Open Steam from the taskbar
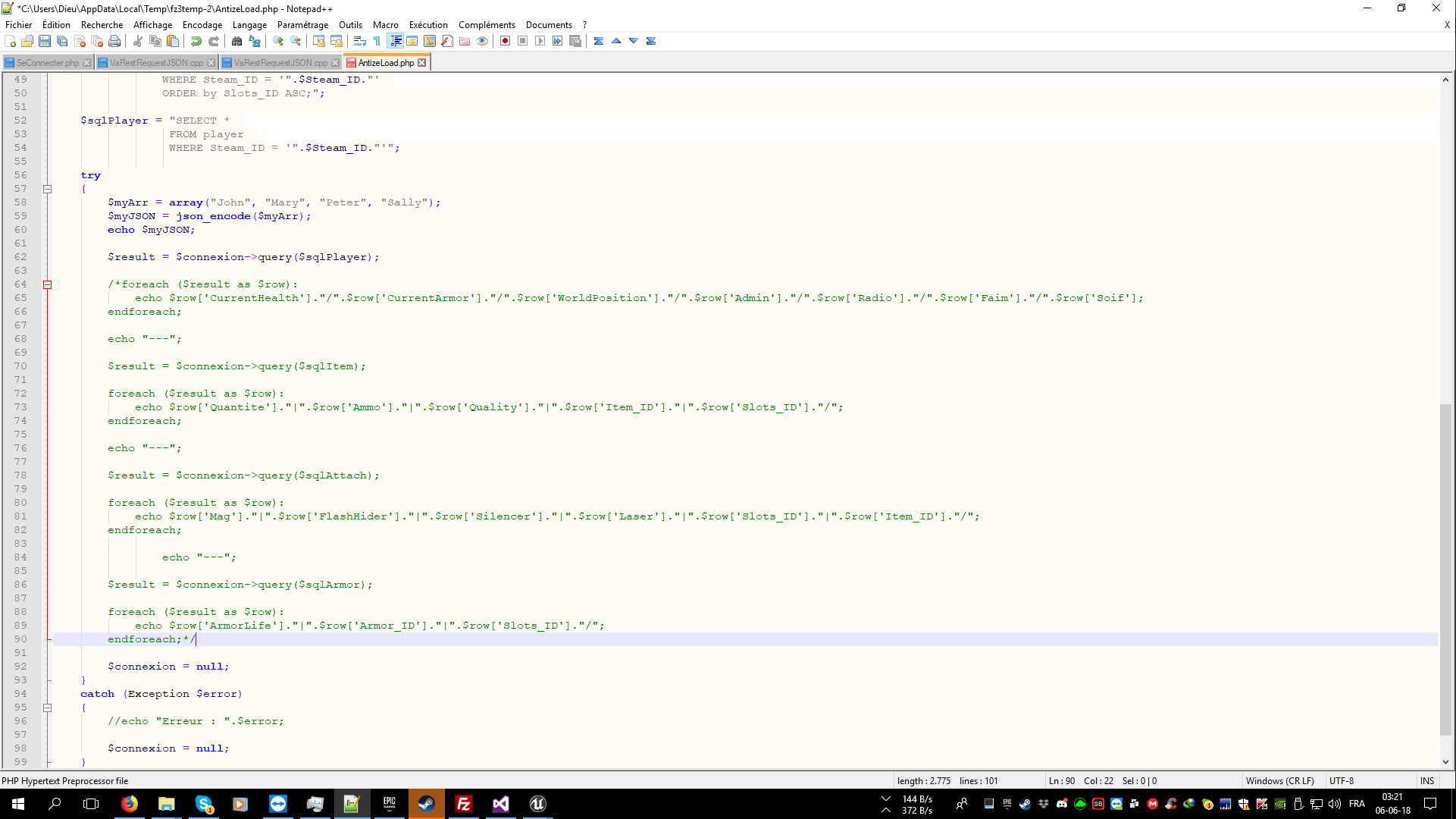 [427, 804]
